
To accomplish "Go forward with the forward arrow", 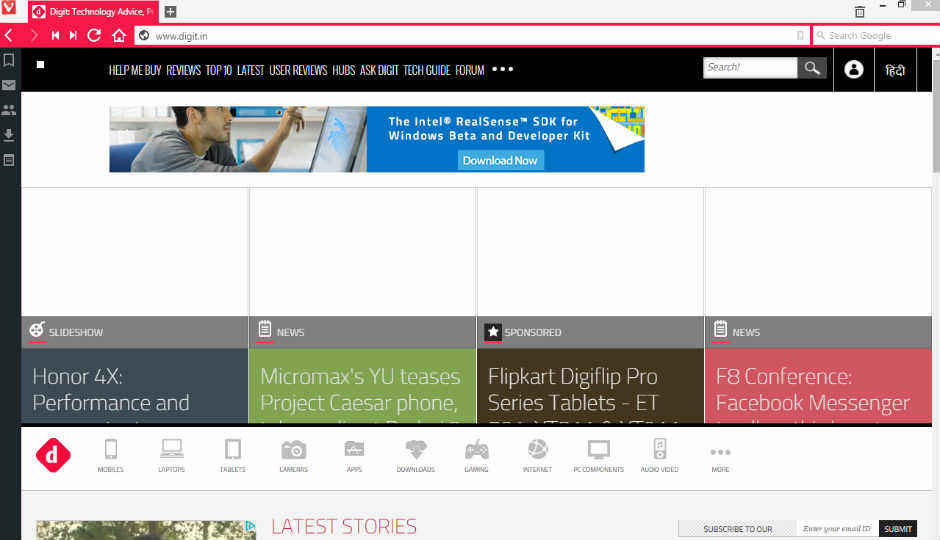I will point(34,36).
